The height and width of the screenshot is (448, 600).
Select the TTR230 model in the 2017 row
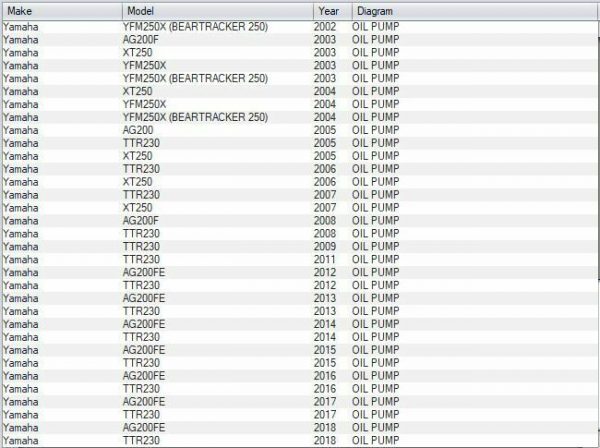point(141,415)
